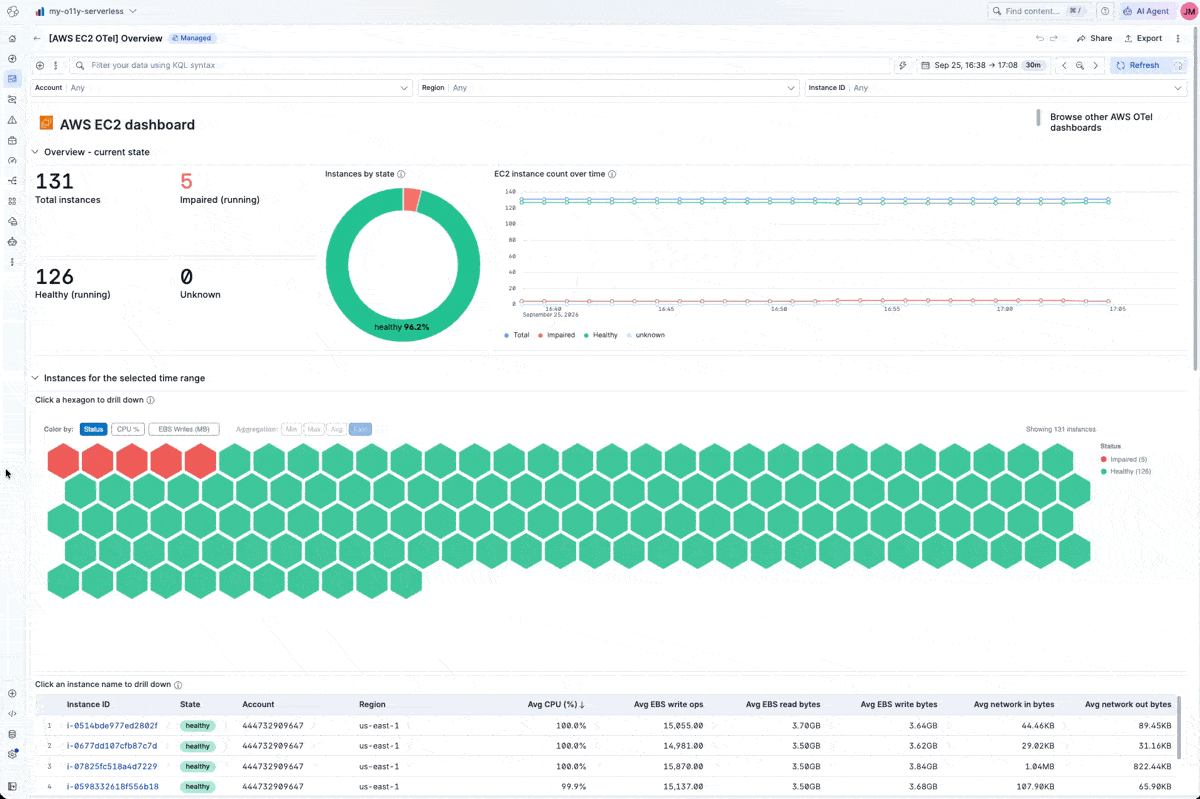The image size is (1200, 799).
Task: Click the undo arrow icon
Action: [x=1039, y=38]
